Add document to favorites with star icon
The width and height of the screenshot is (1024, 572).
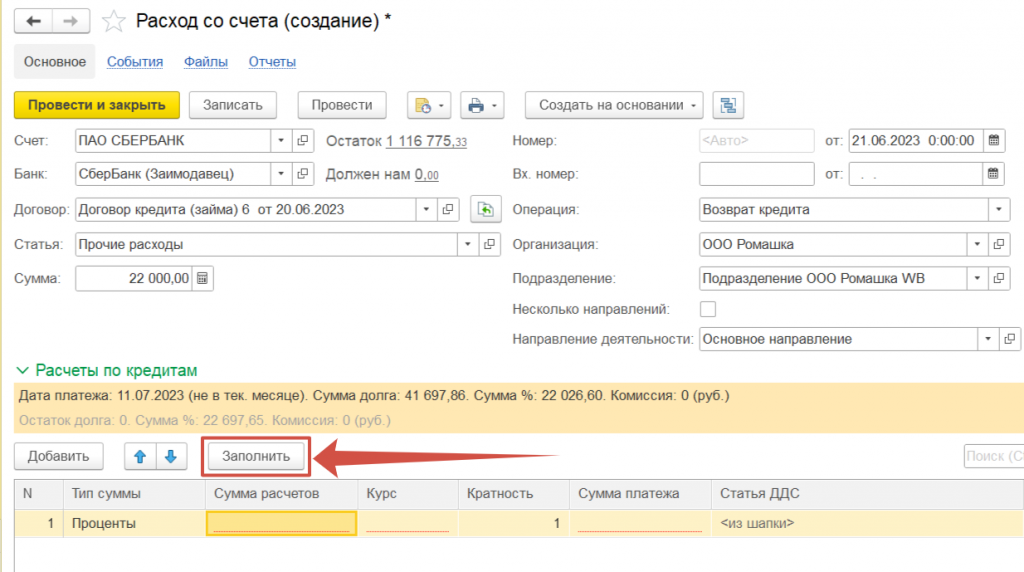pyautogui.click(x=115, y=21)
